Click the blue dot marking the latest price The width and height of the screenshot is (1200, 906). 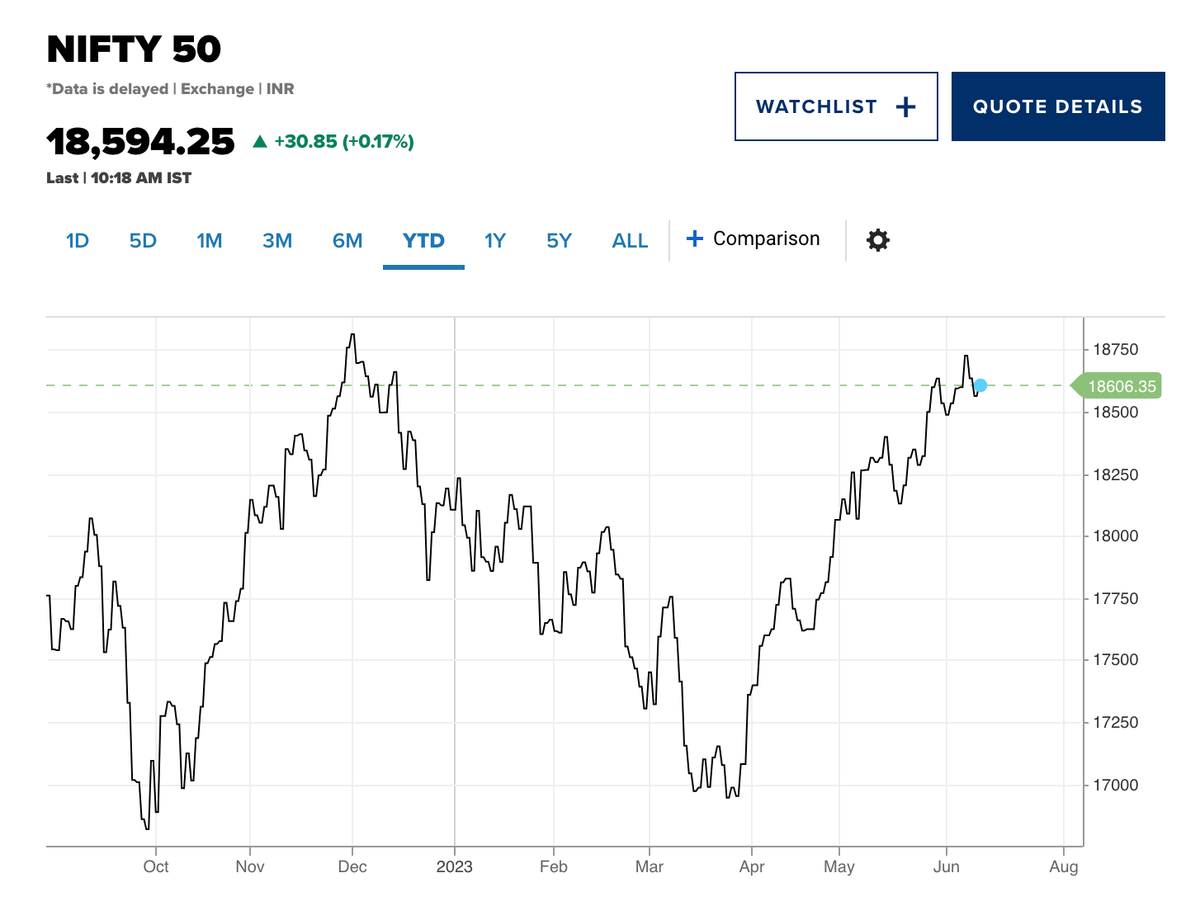coord(980,384)
